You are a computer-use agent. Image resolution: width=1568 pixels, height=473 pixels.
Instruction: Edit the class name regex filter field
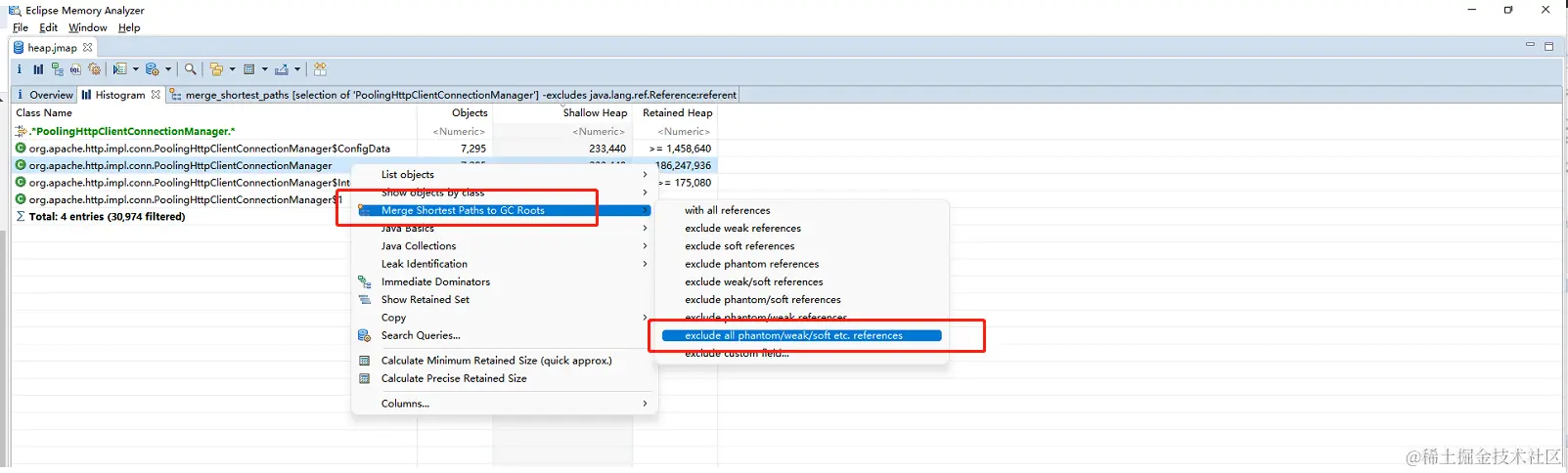pos(213,131)
